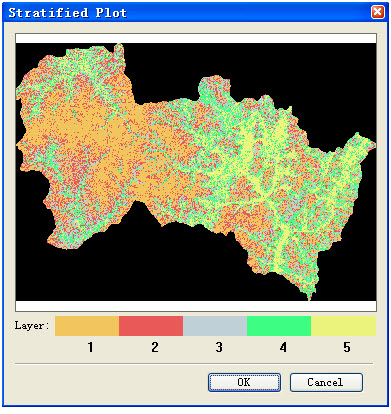391x414 pixels.
Task: Click the number 4 legend label
Action: pyautogui.click(x=283, y=347)
